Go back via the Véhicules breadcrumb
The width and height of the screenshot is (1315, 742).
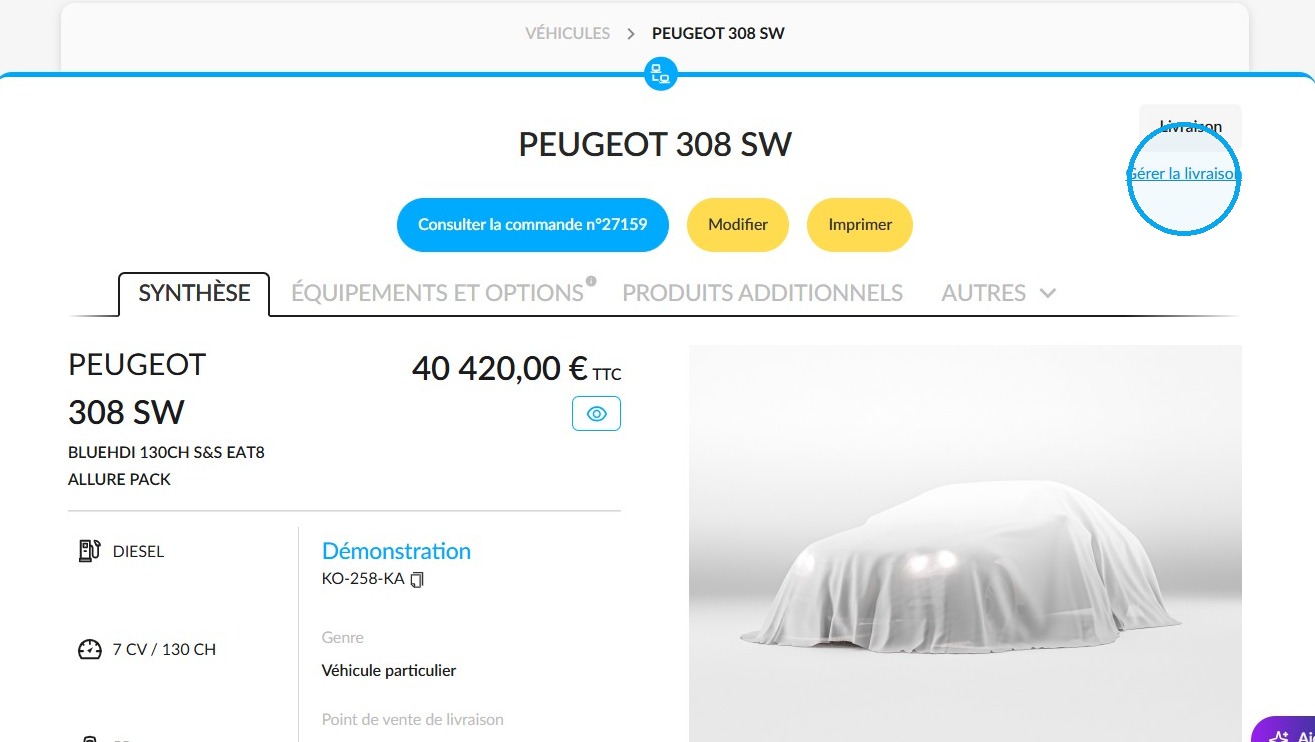(x=567, y=33)
